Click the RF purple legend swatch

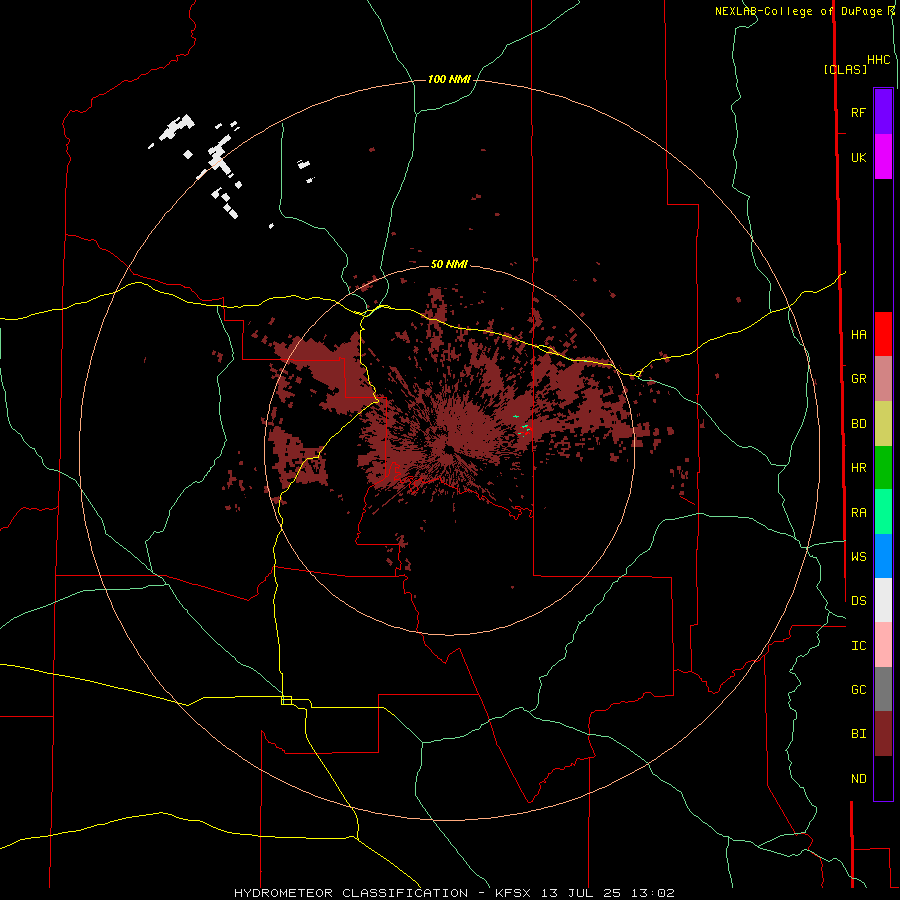(883, 112)
